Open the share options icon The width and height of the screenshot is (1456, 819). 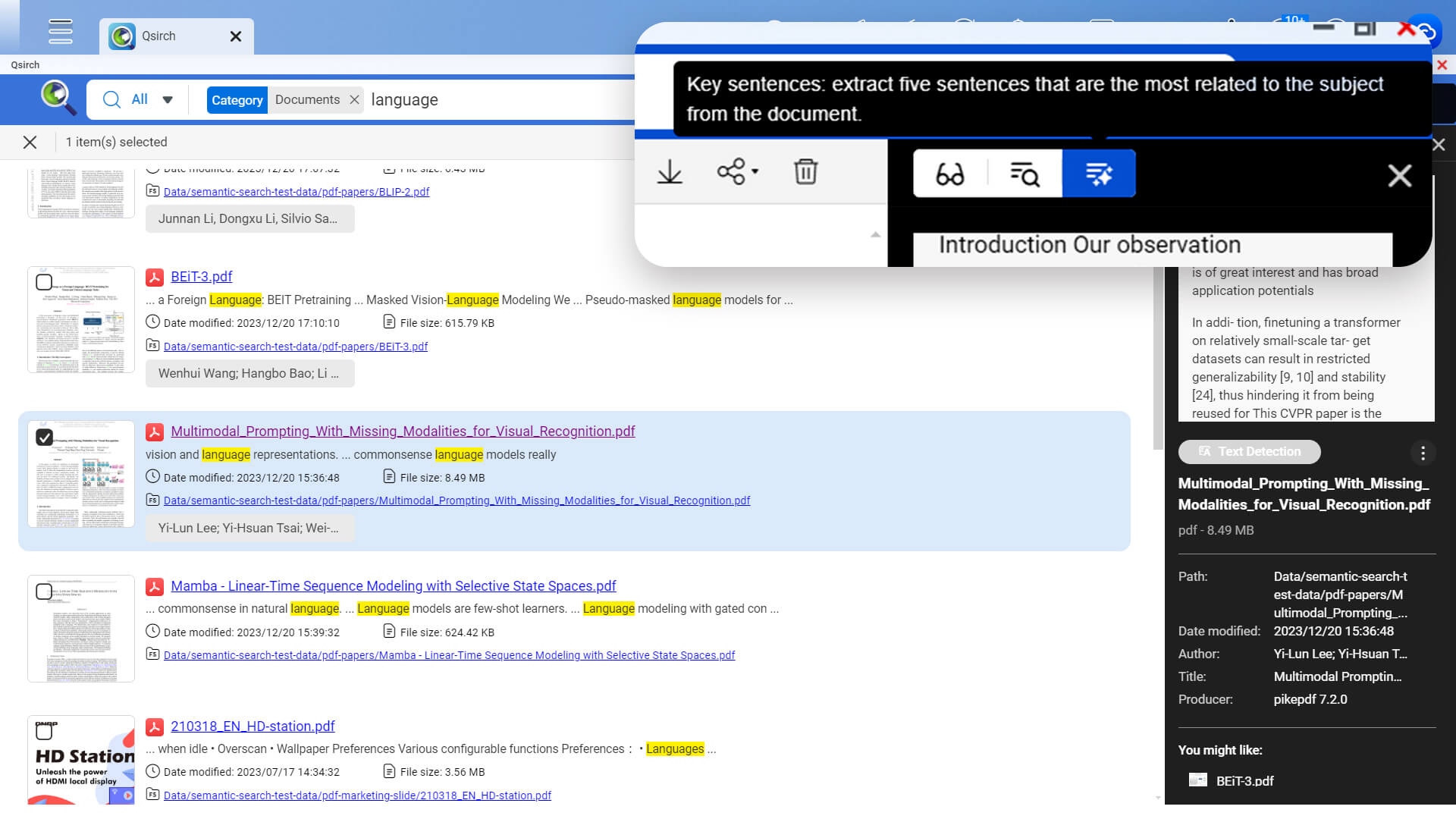point(731,172)
